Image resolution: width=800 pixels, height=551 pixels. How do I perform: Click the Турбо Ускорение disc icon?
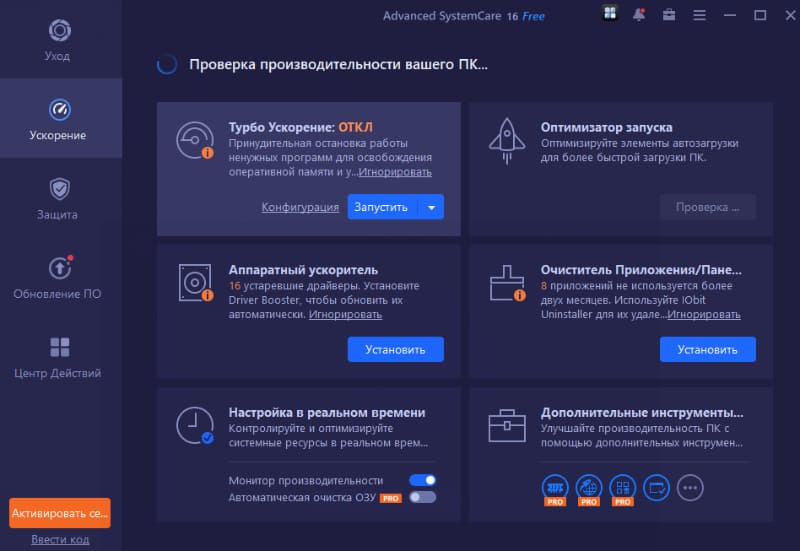[194, 140]
